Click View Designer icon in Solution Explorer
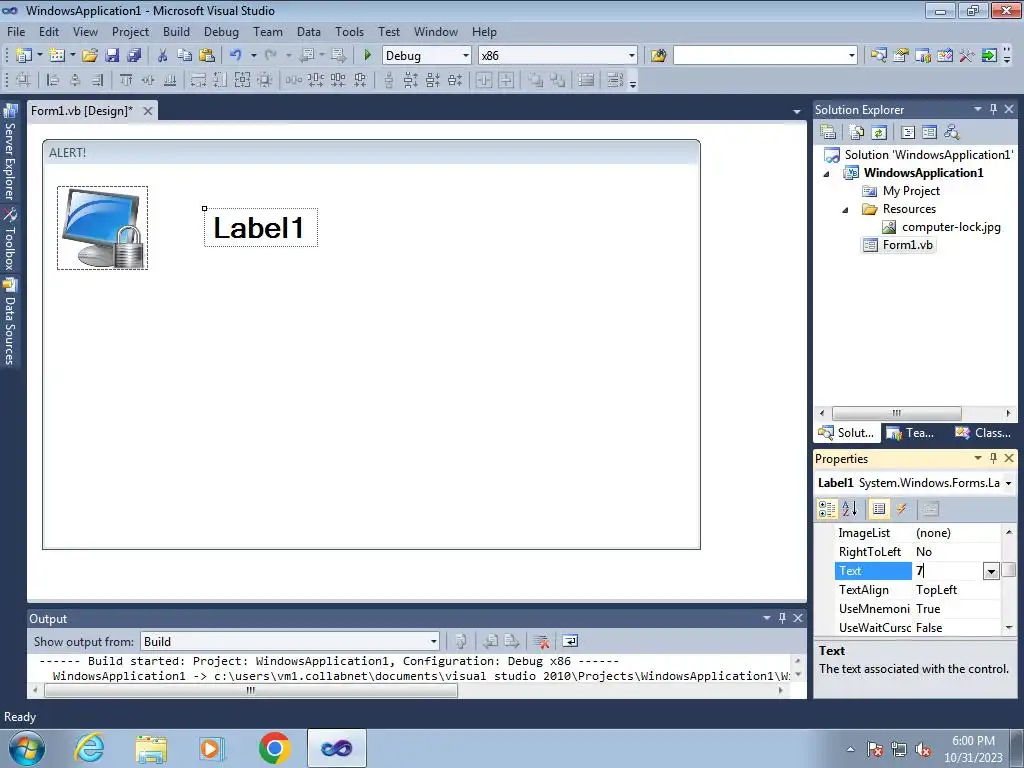Screen dimensions: 1024x768 click(929, 133)
